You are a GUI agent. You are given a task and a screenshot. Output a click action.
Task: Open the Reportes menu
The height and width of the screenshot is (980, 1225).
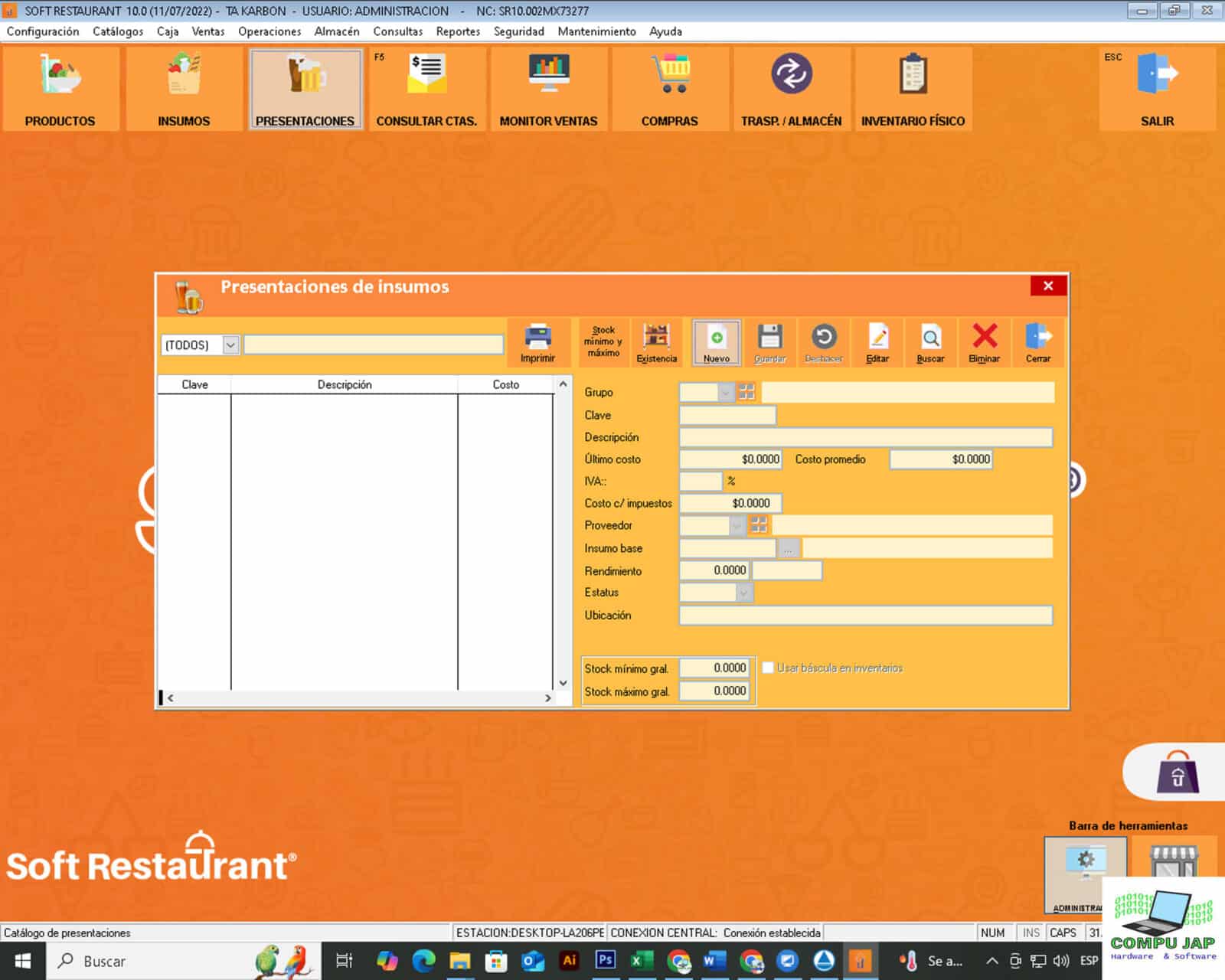[458, 31]
